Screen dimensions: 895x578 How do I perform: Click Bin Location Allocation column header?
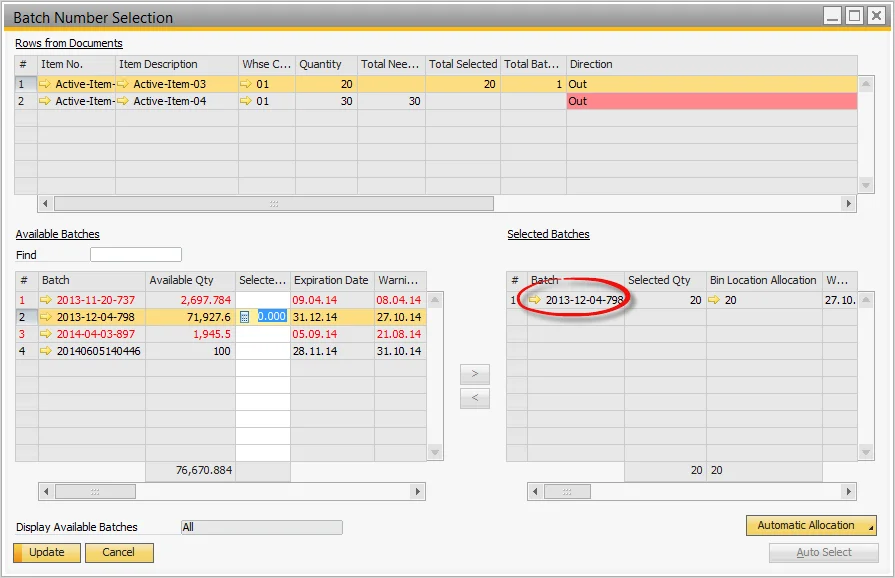coord(764,280)
